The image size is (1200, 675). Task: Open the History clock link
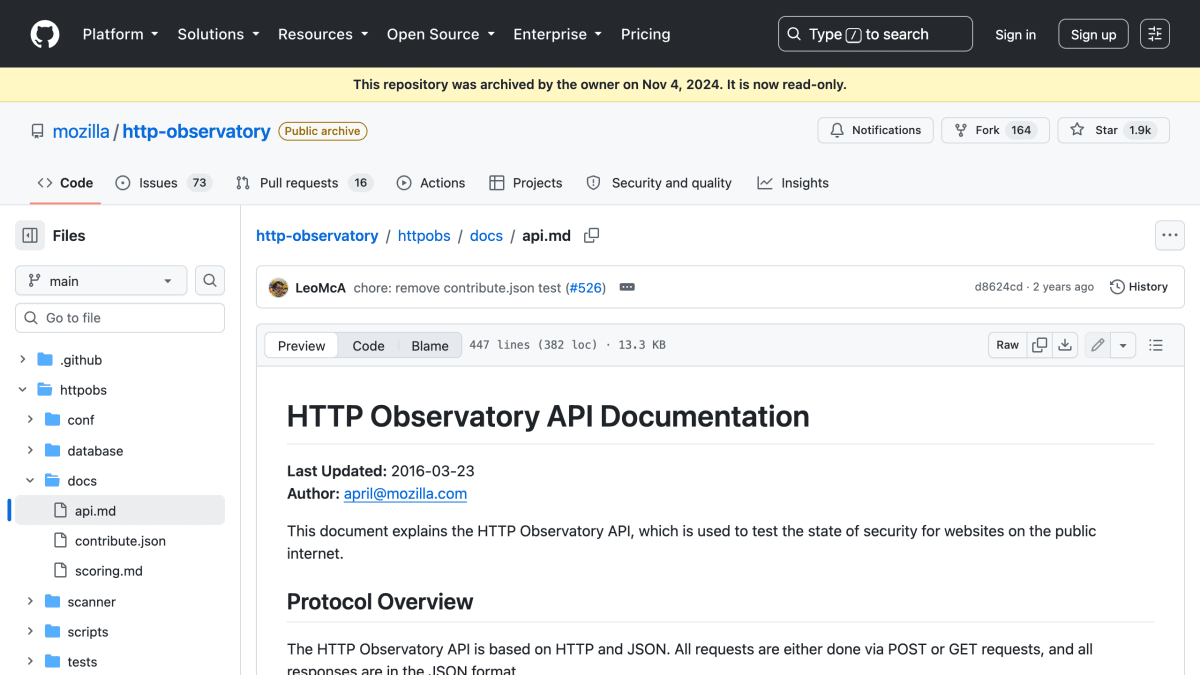[x=1139, y=287]
